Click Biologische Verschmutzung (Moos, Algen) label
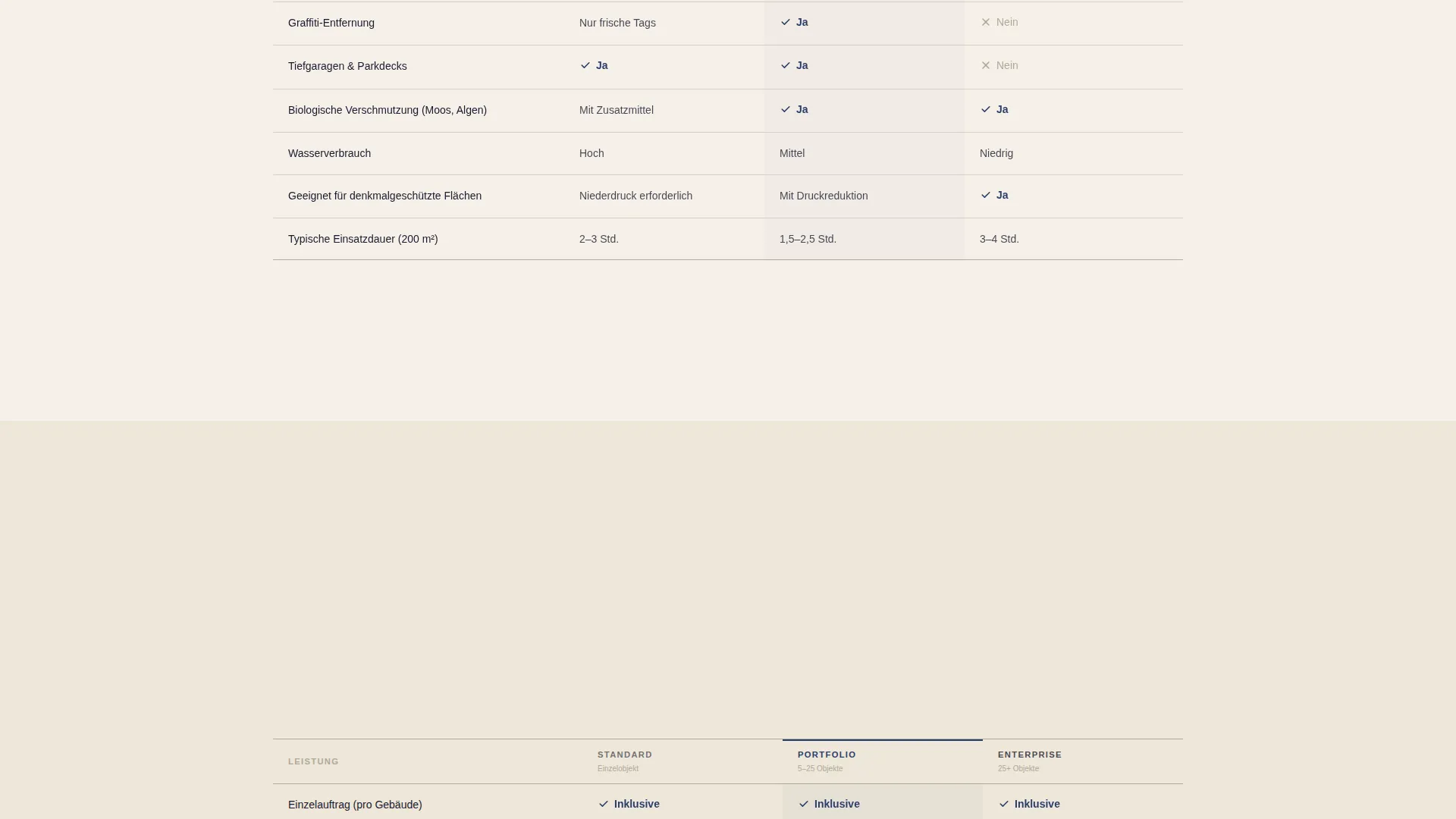 pos(388,110)
